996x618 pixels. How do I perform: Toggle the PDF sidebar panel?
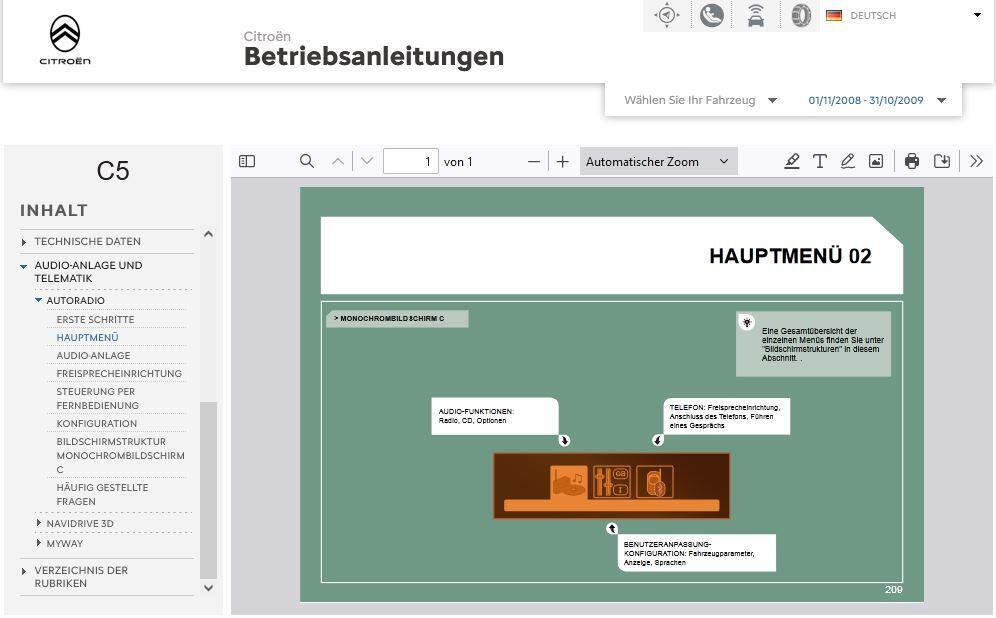[x=247, y=161]
